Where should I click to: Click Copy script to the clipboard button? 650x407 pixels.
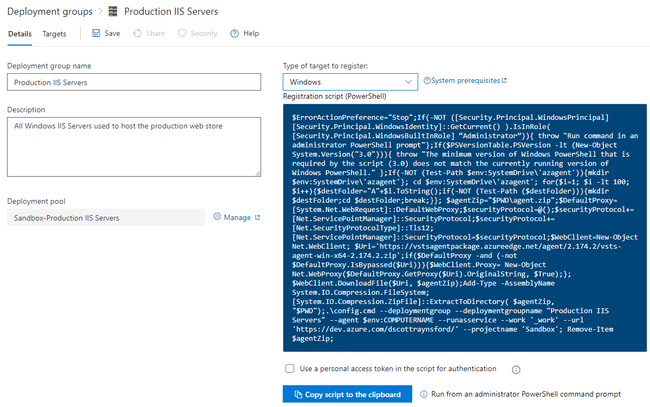pyautogui.click(x=347, y=394)
